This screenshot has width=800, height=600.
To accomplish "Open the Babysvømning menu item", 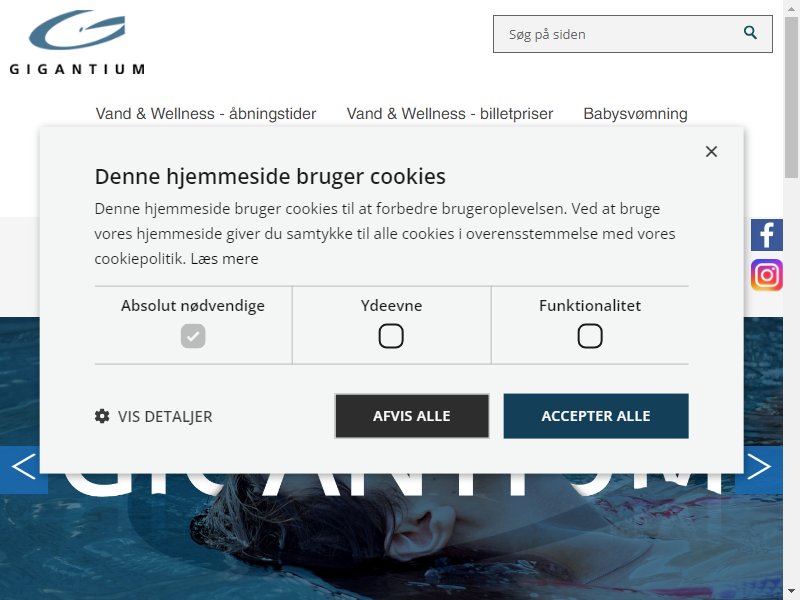I will point(636,113).
